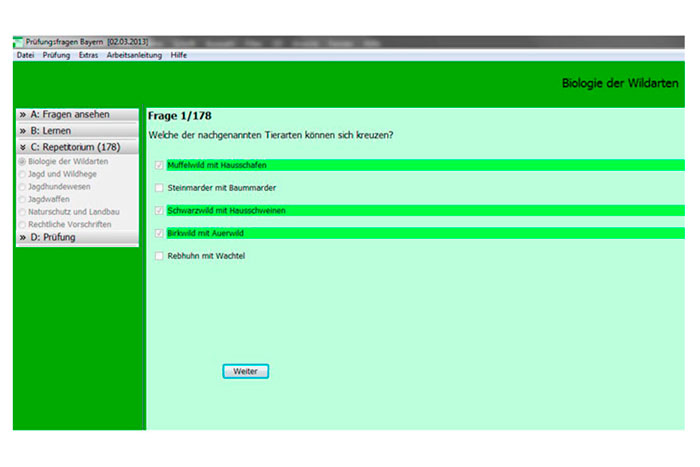
Task: Open the Arbeitsanleitung menu
Action: (x=134, y=55)
